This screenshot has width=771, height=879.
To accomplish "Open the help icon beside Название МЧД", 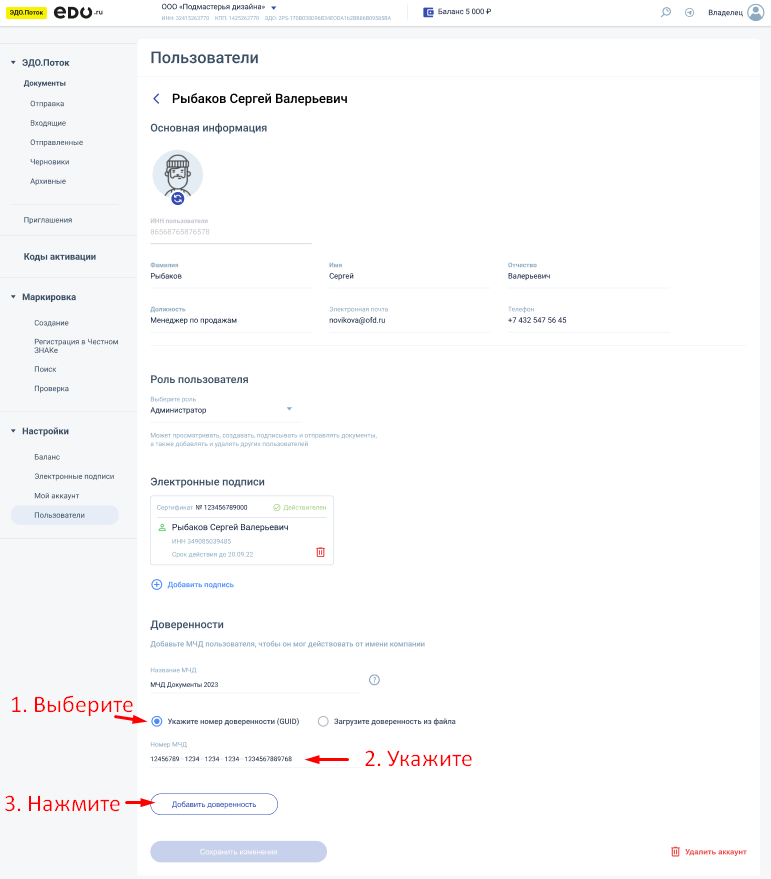I will (x=375, y=680).
